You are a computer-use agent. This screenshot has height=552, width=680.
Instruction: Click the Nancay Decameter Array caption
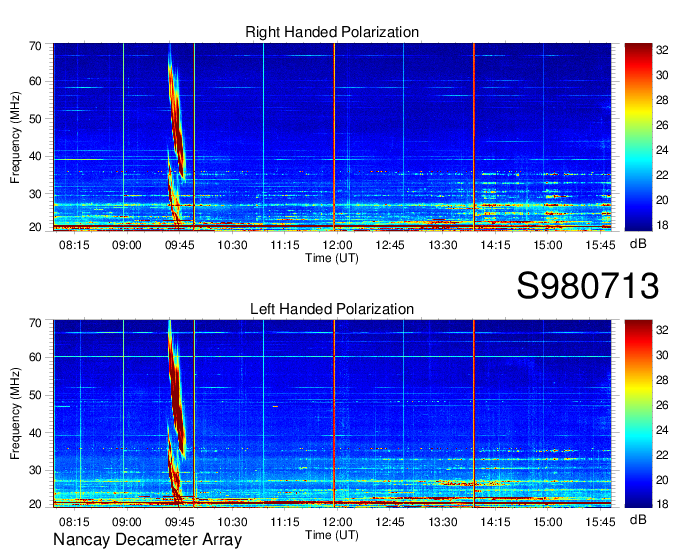click(x=147, y=539)
